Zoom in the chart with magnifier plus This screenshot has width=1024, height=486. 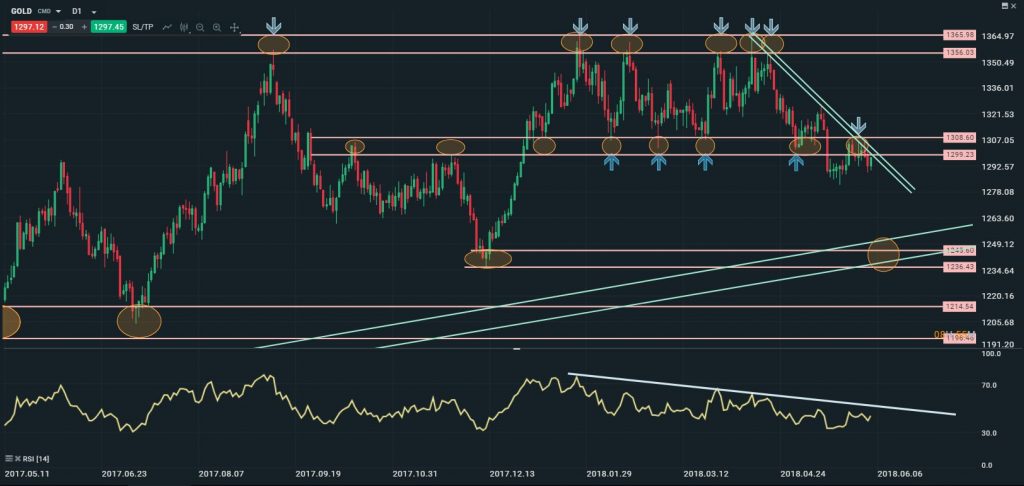(x=217, y=27)
